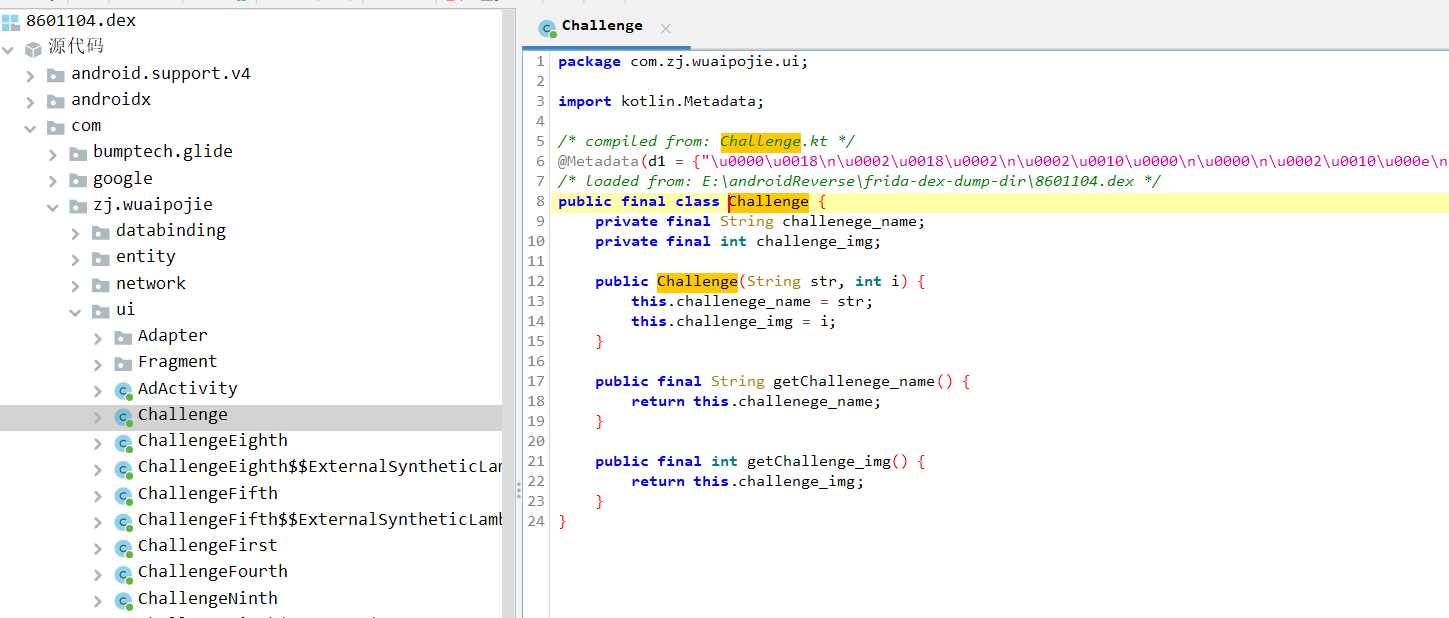1449x618 pixels.
Task: Close the Challenge editor tab
Action: (666, 28)
